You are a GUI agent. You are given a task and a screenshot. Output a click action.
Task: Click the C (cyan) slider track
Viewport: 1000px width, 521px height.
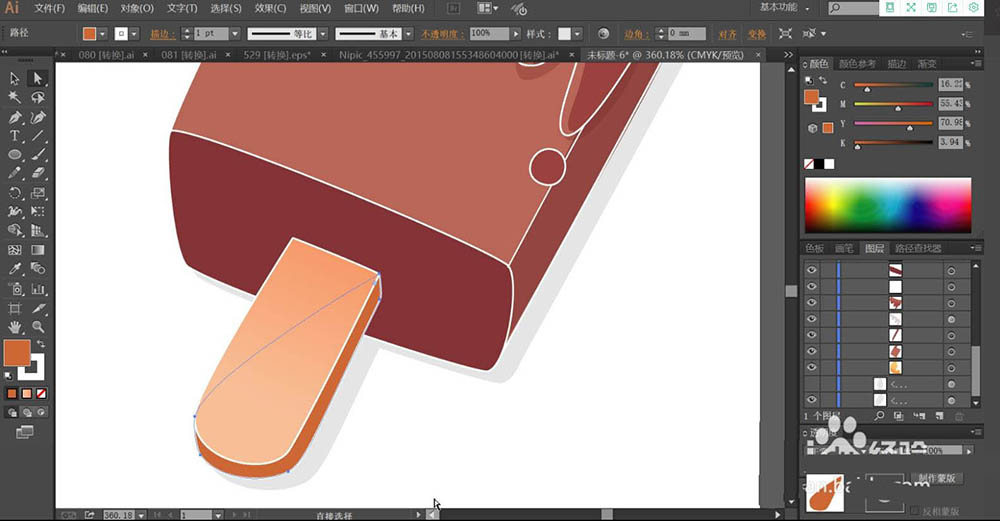coord(893,85)
